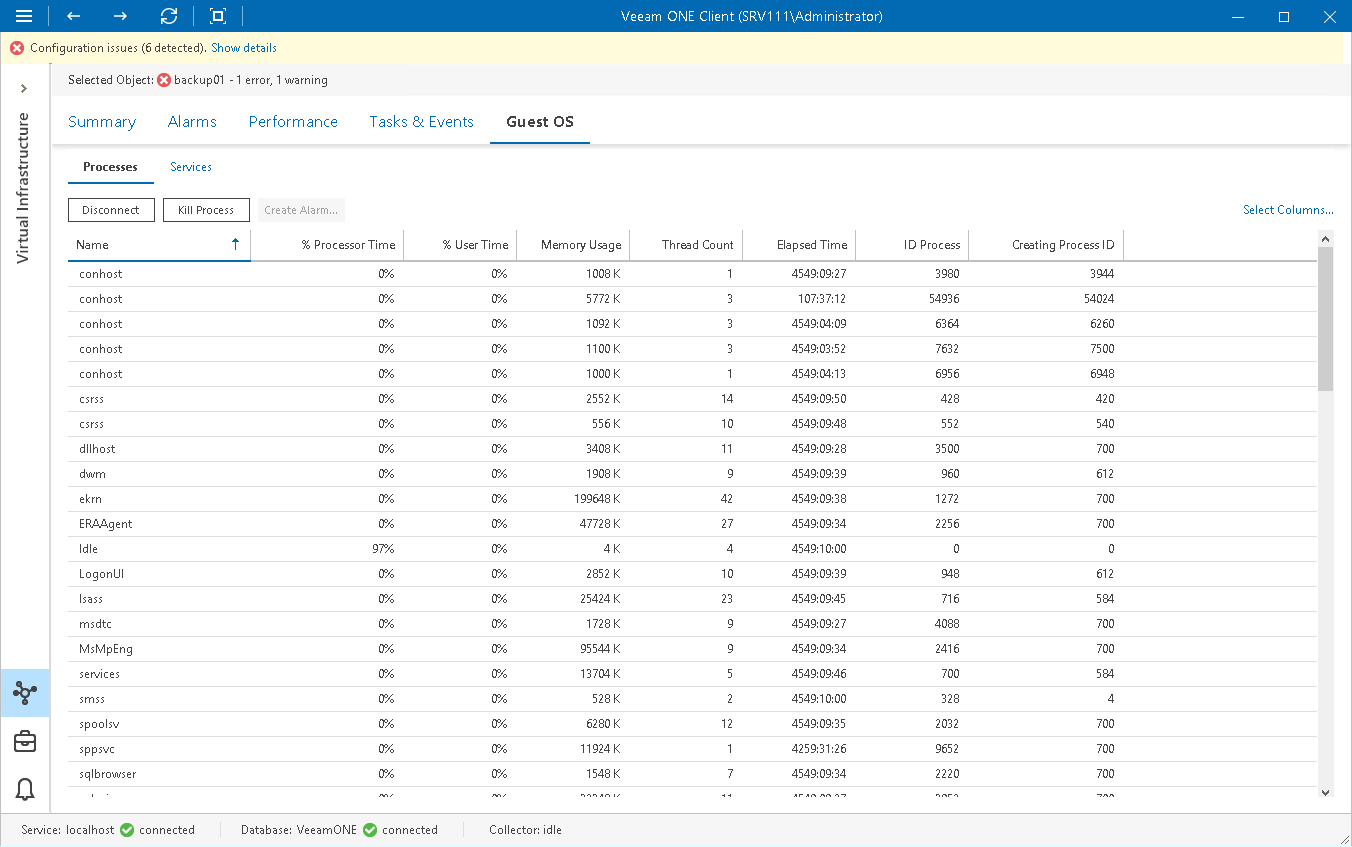Click the red icon in the configuration issues banner
This screenshot has width=1352, height=847.
point(16,47)
